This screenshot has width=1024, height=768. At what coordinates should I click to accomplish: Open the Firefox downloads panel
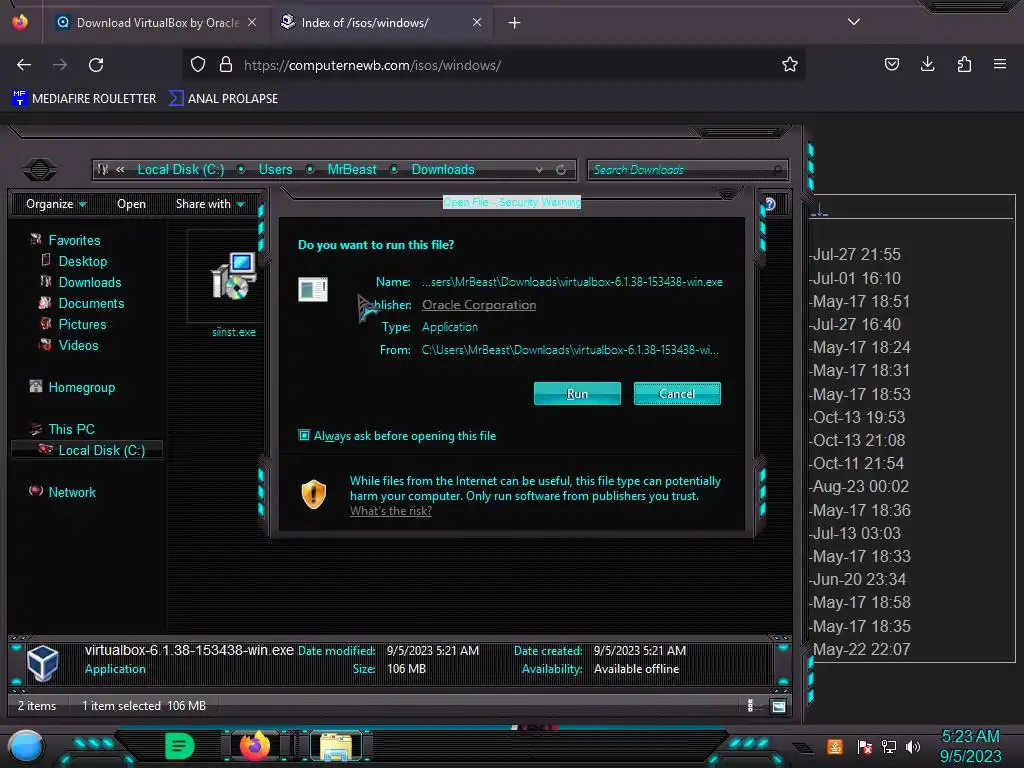pyautogui.click(x=927, y=64)
